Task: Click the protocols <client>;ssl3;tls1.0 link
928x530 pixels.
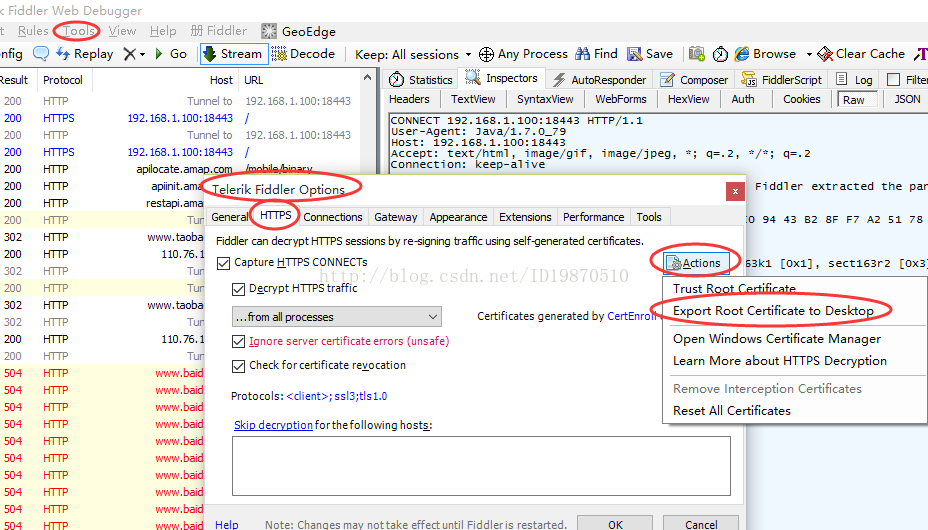Action: pyautogui.click(x=337, y=396)
